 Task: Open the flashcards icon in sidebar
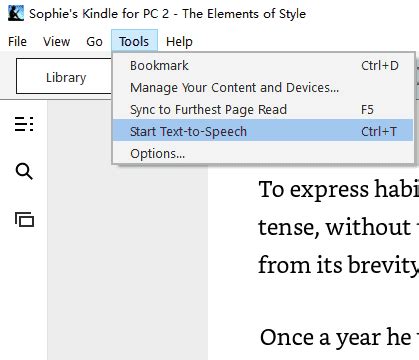24,219
